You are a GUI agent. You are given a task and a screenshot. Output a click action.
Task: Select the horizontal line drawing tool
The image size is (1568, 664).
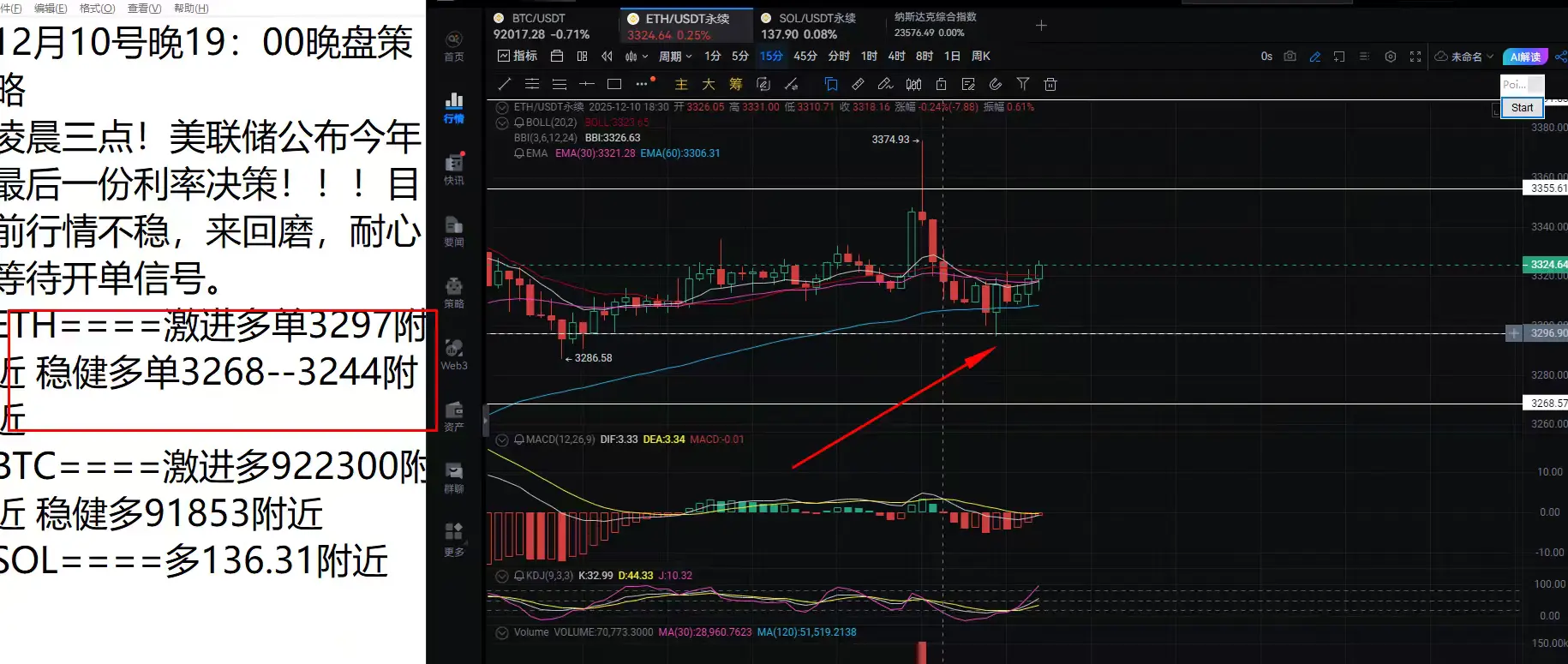coord(587,84)
